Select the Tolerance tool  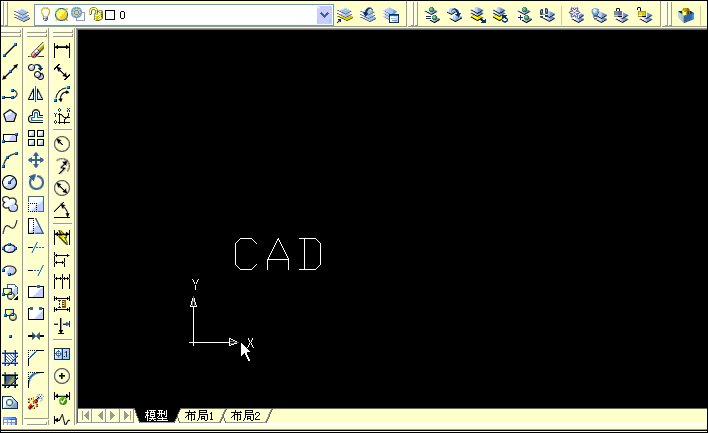(62, 354)
